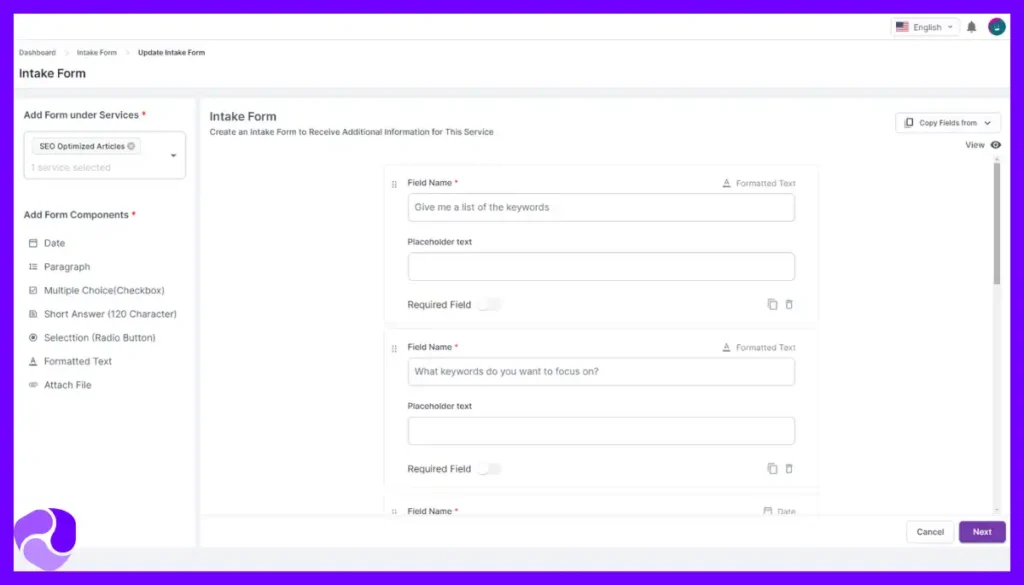Enable Required Field on the keywords focus question

tap(491, 468)
